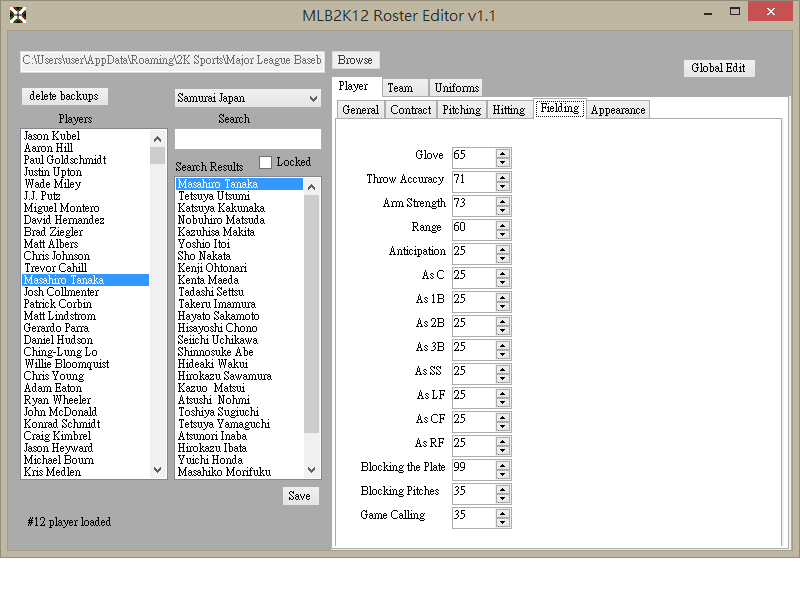Decrease Blocking the Plate down arrow
Screen dimensions: 800x600
pos(503,474)
